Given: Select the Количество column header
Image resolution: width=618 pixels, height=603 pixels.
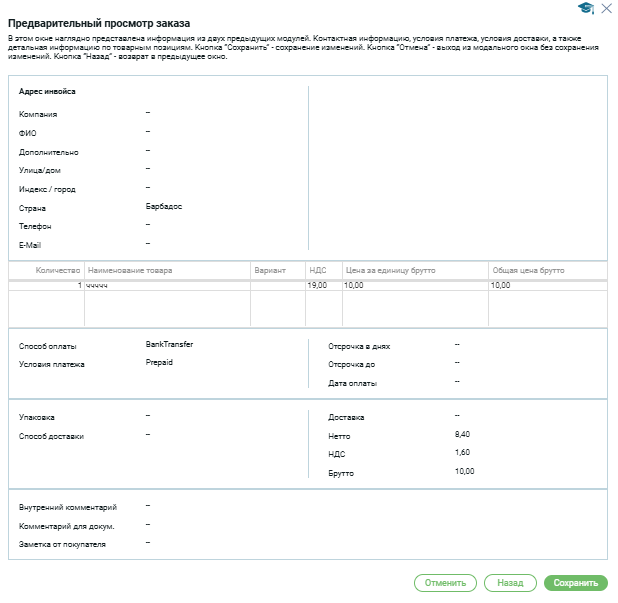Looking at the screenshot, I should pyautogui.click(x=57, y=271).
